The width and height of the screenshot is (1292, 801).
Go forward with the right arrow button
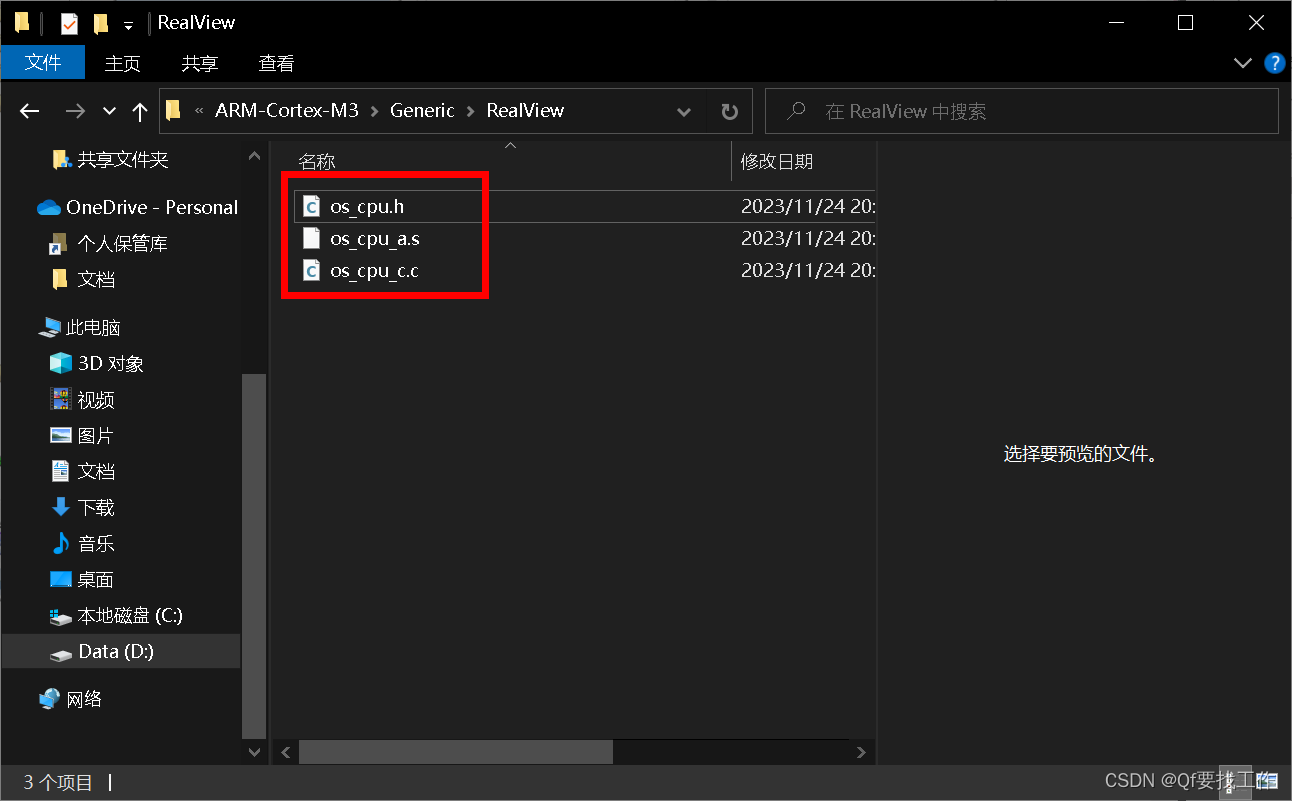click(x=75, y=111)
